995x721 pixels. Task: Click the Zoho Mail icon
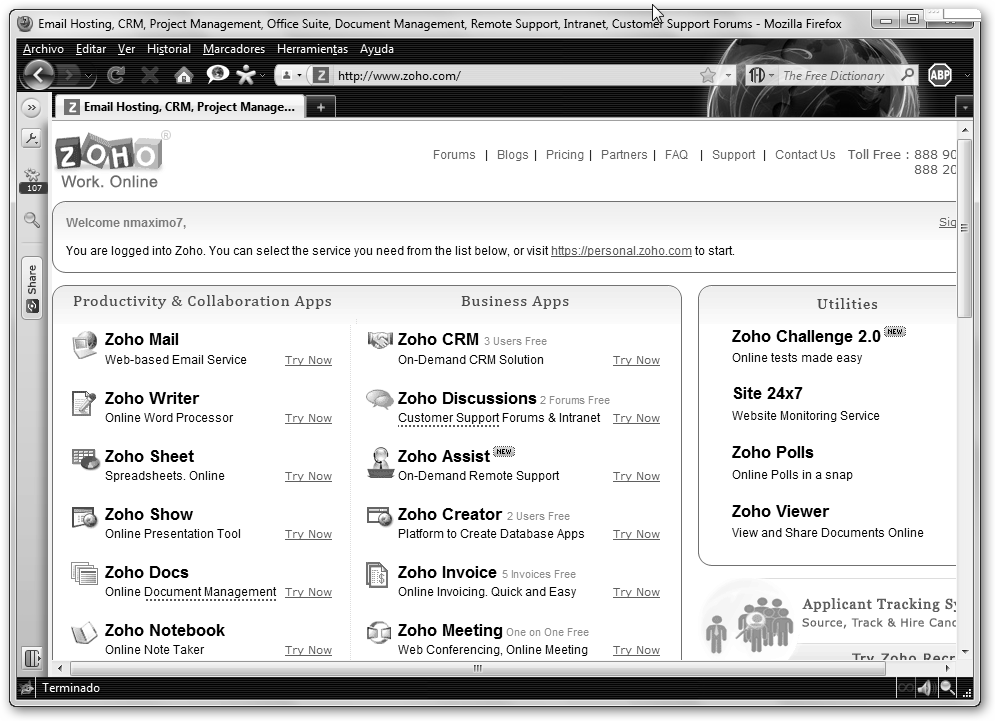tap(85, 345)
